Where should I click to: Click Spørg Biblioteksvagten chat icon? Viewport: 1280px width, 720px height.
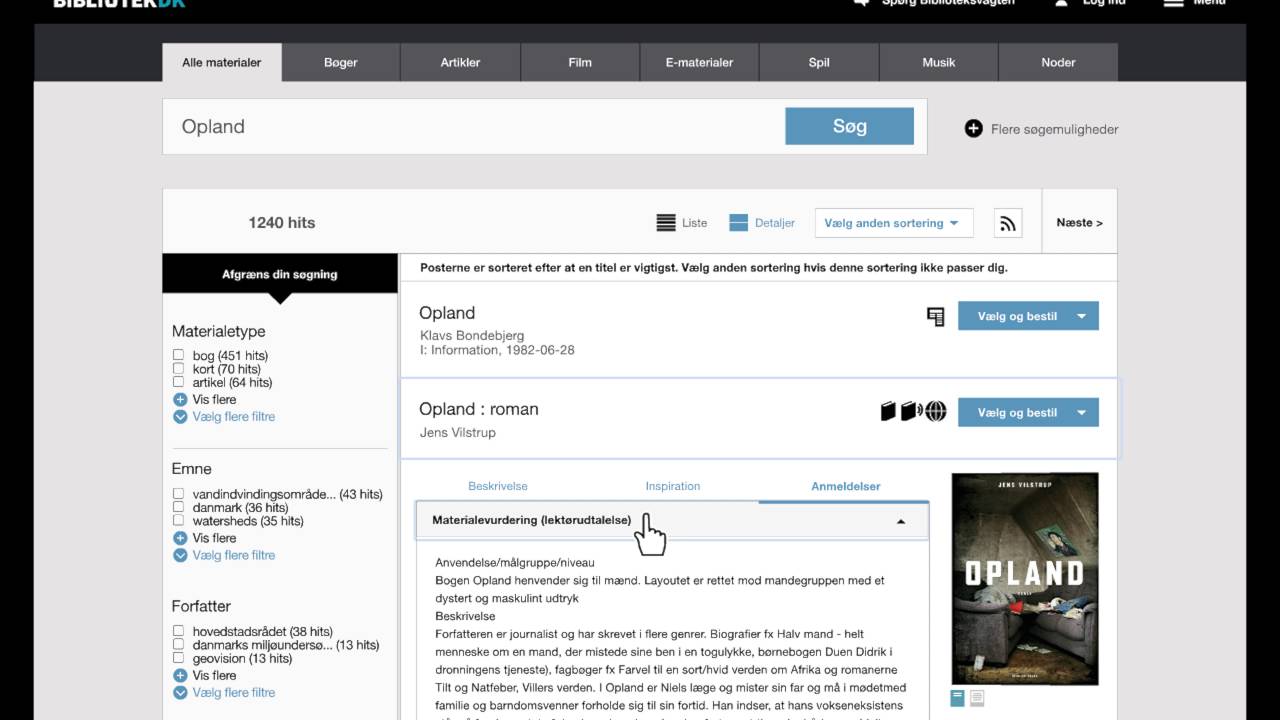(x=861, y=3)
